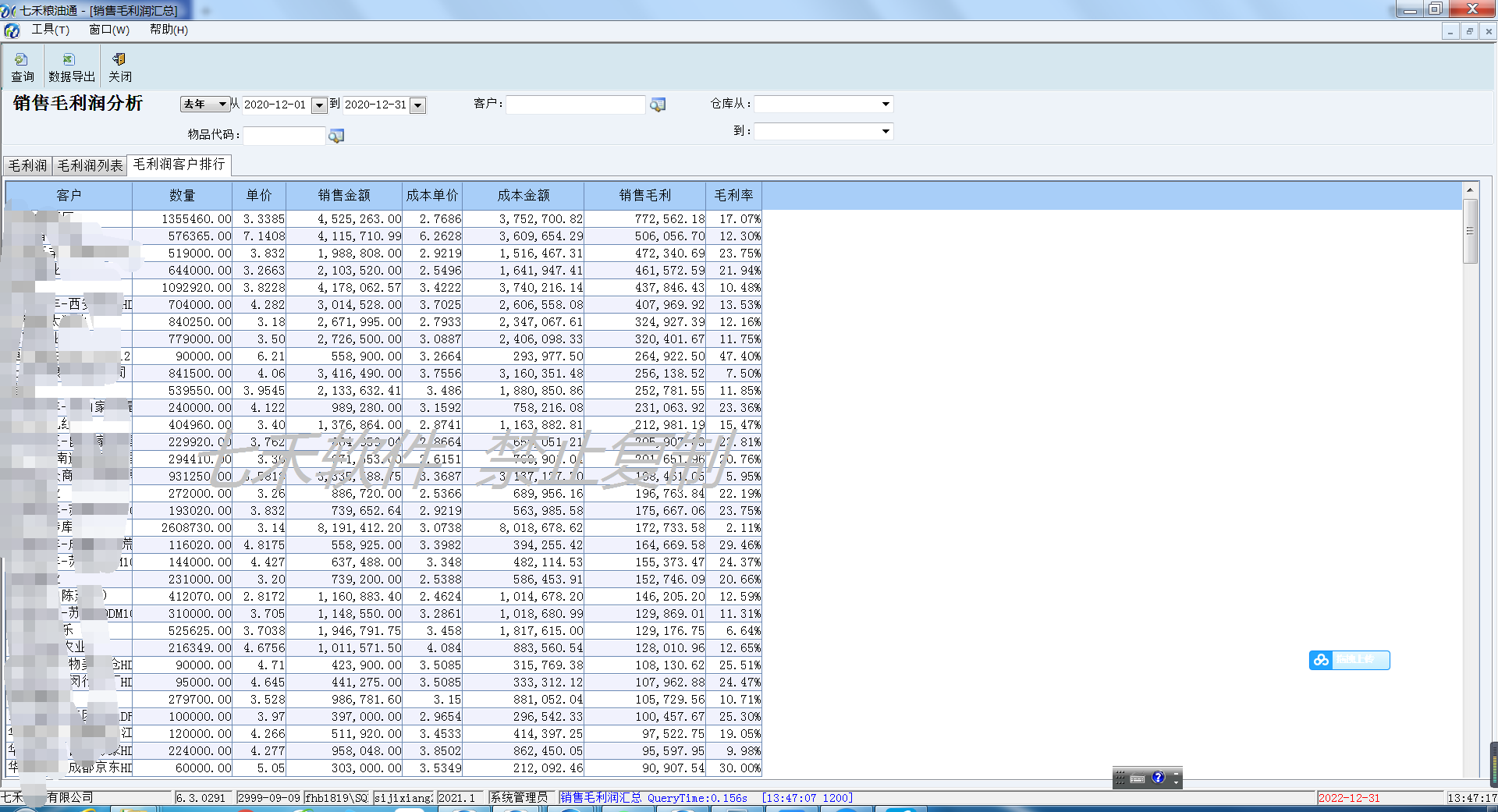Screen dimensions: 1498x812
Task: Sort by the 销售毛利 column header
Action: click(x=645, y=196)
